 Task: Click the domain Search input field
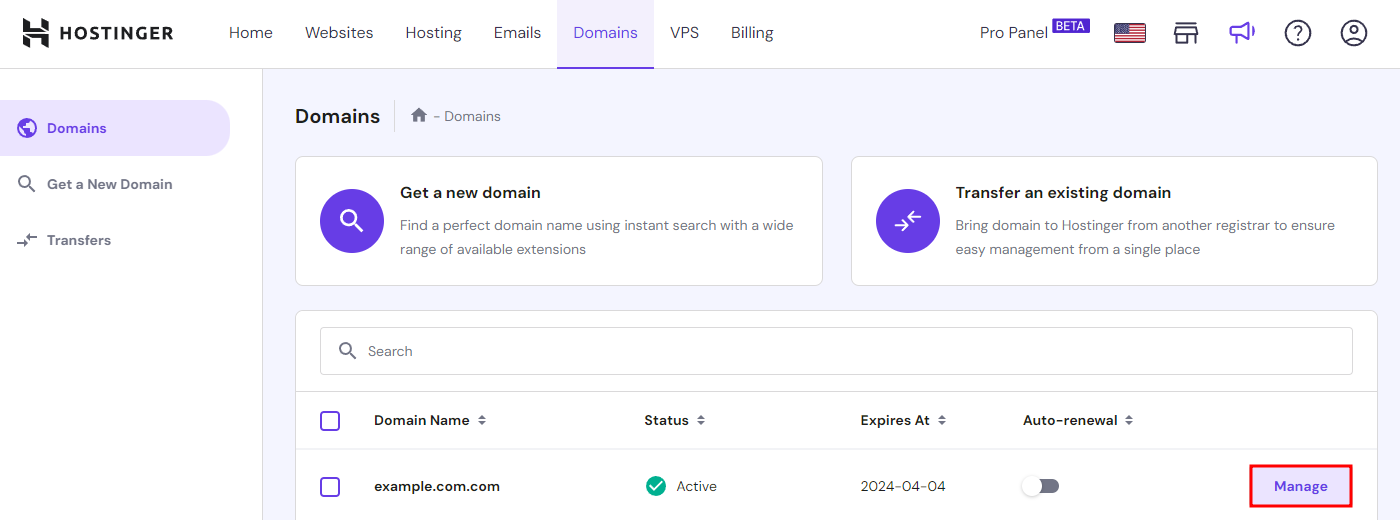coord(836,351)
